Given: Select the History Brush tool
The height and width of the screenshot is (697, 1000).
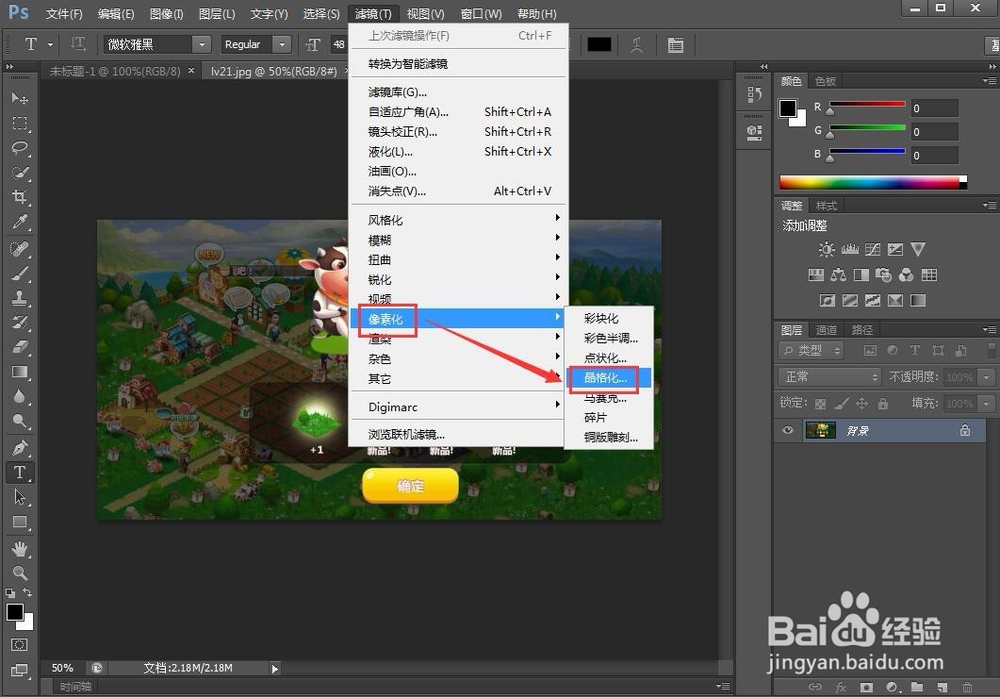Looking at the screenshot, I should (x=20, y=323).
